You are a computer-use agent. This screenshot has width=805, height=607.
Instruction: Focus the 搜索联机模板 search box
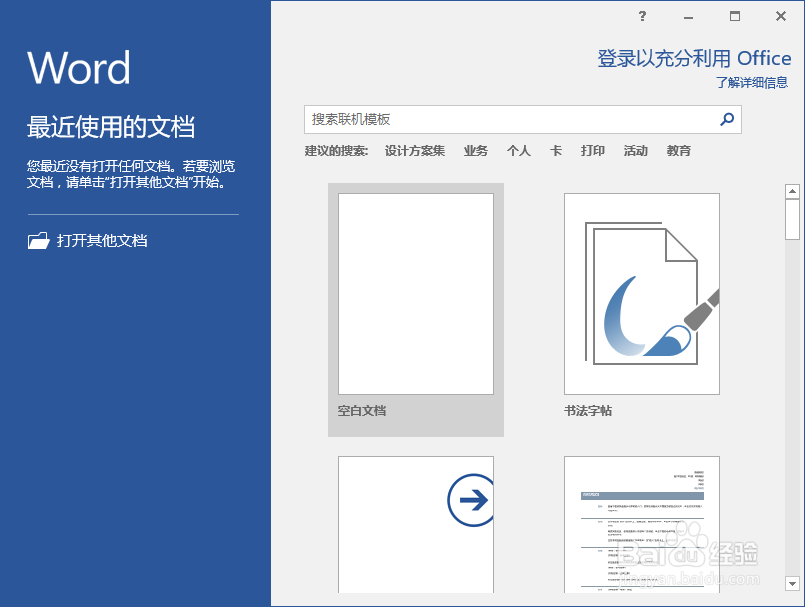(523, 120)
